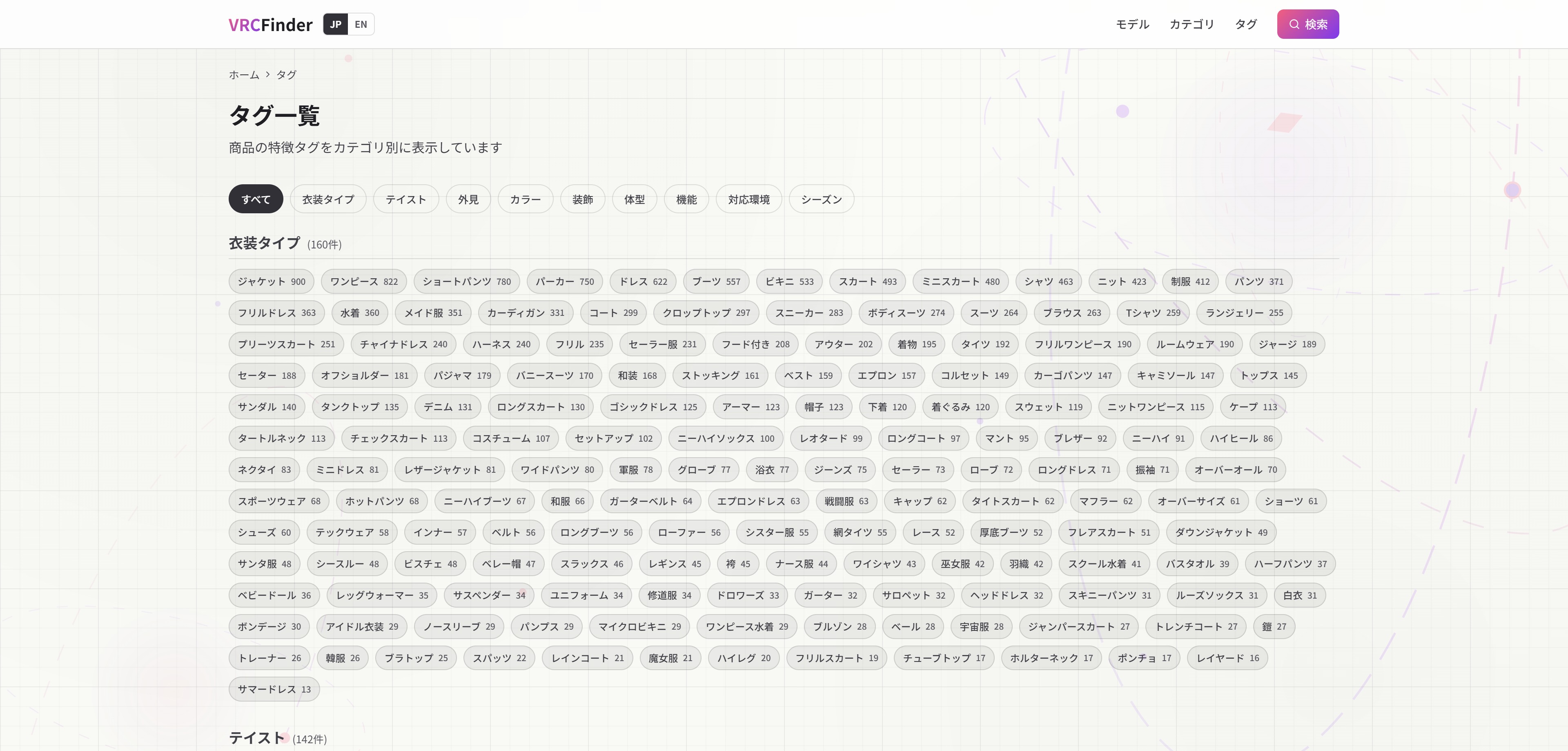Switch language to EN
Screen dimensions: 1568x751
point(361,25)
